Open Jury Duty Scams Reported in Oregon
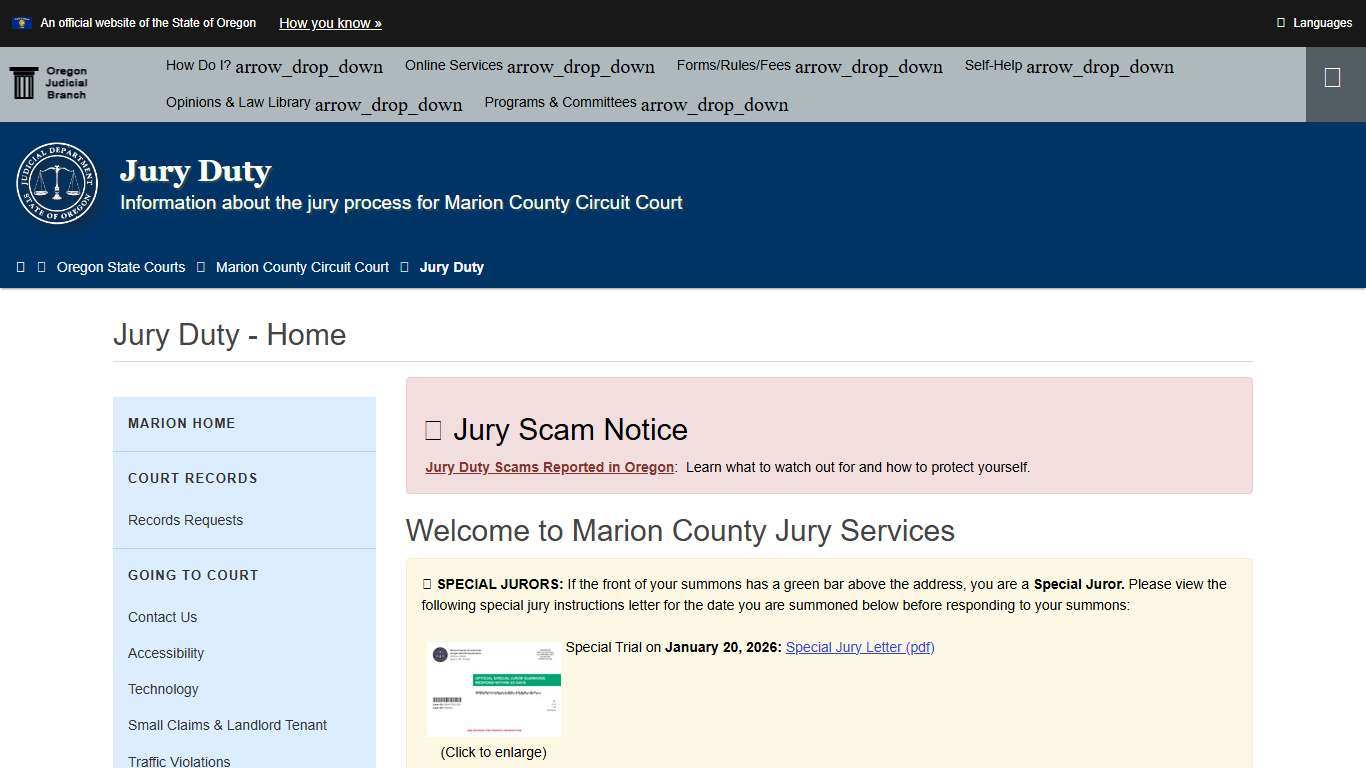The width and height of the screenshot is (1366, 768). coord(549,467)
